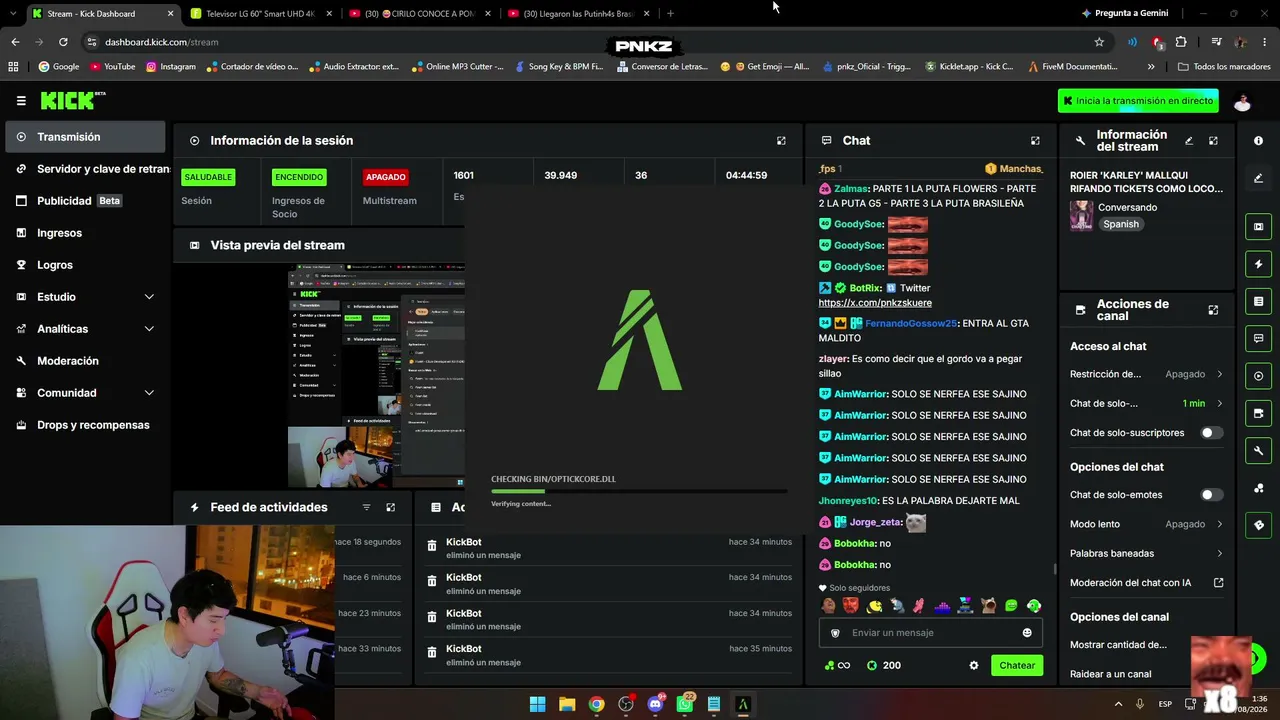Viewport: 1280px width, 720px height.
Task: Show more bookmarks with the chevron
Action: (1151, 67)
